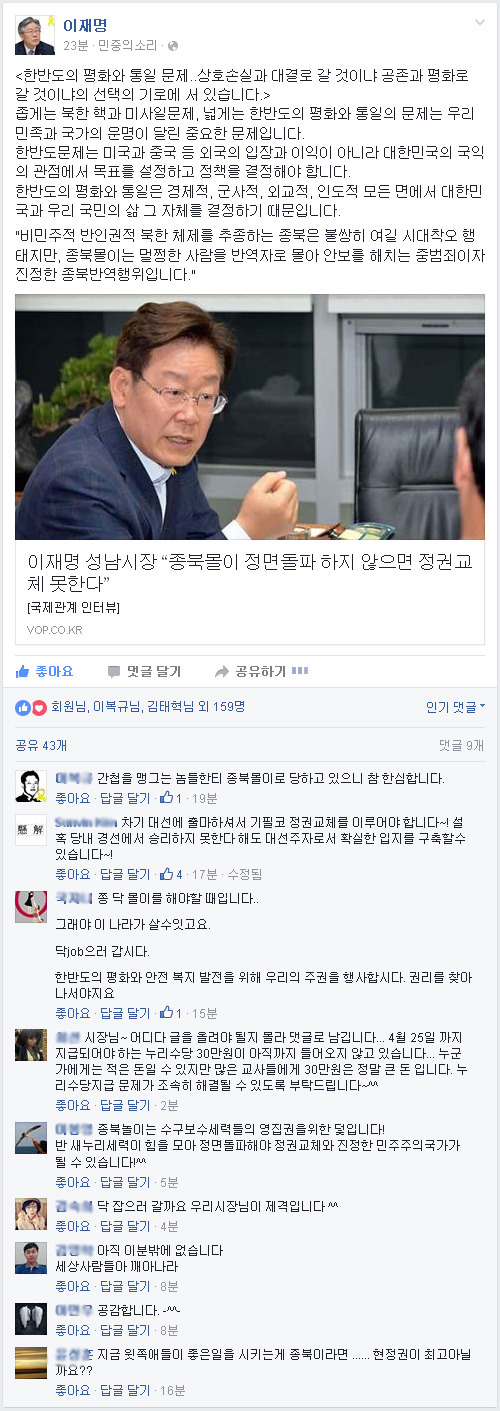
Task: Reply to the comment about 누리수당 30만원
Action: 125,1105
